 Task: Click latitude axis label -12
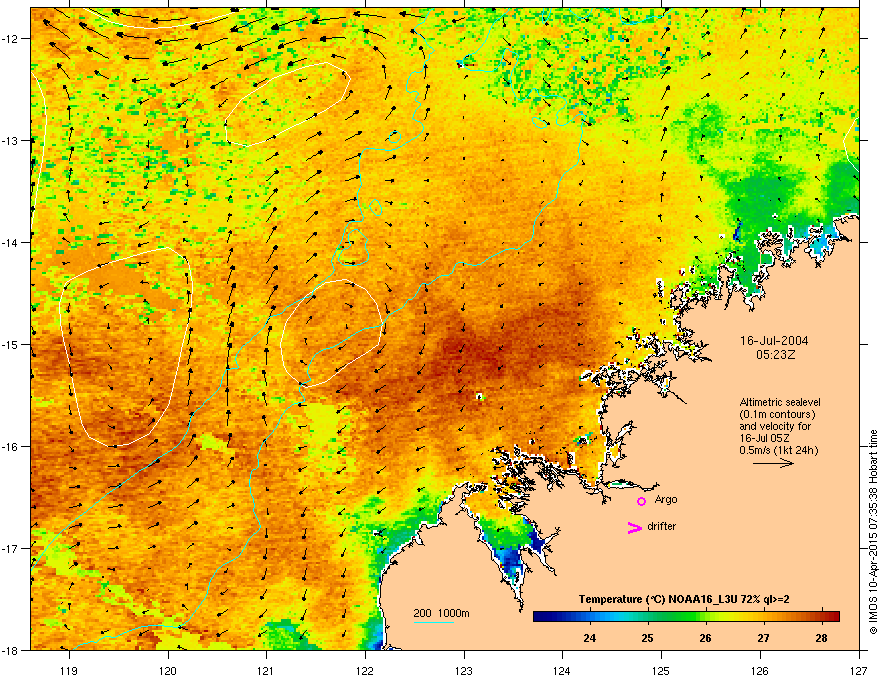tap(11, 39)
